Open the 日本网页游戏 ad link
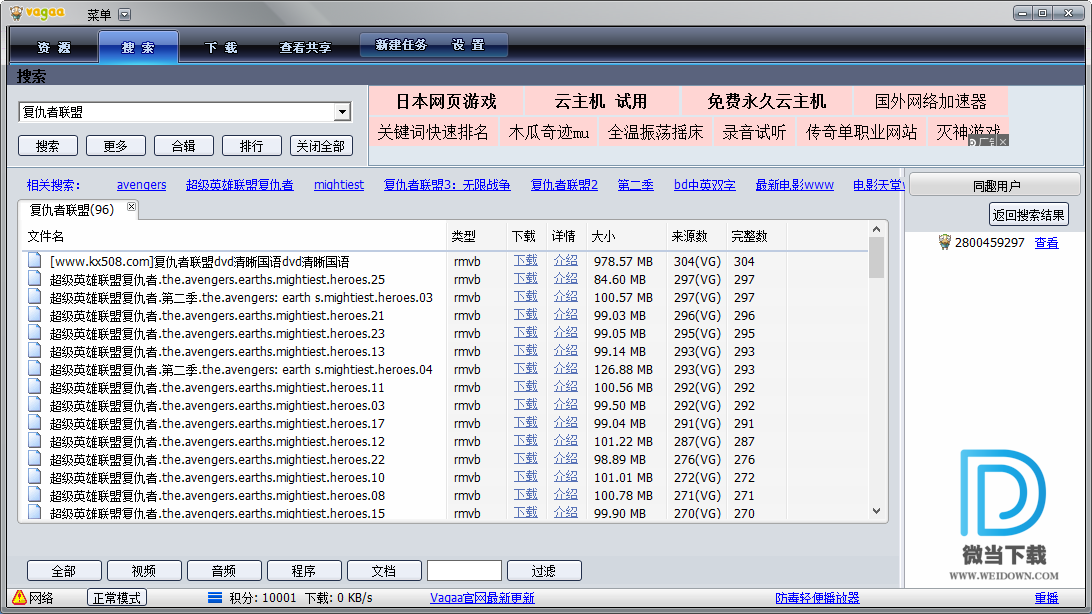 pyautogui.click(x=446, y=102)
